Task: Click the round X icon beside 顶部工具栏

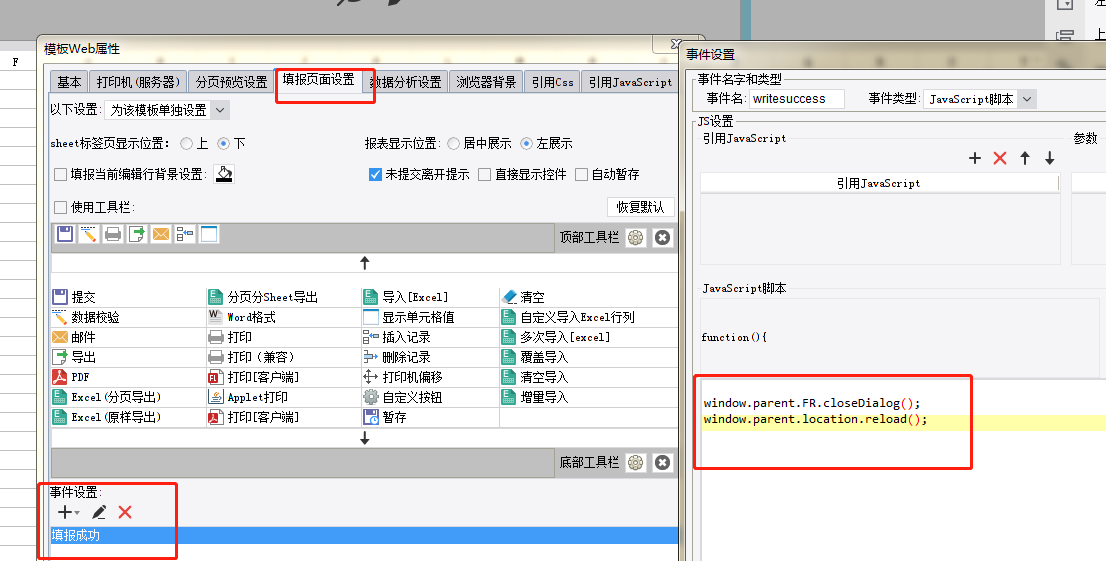Action: tap(662, 238)
